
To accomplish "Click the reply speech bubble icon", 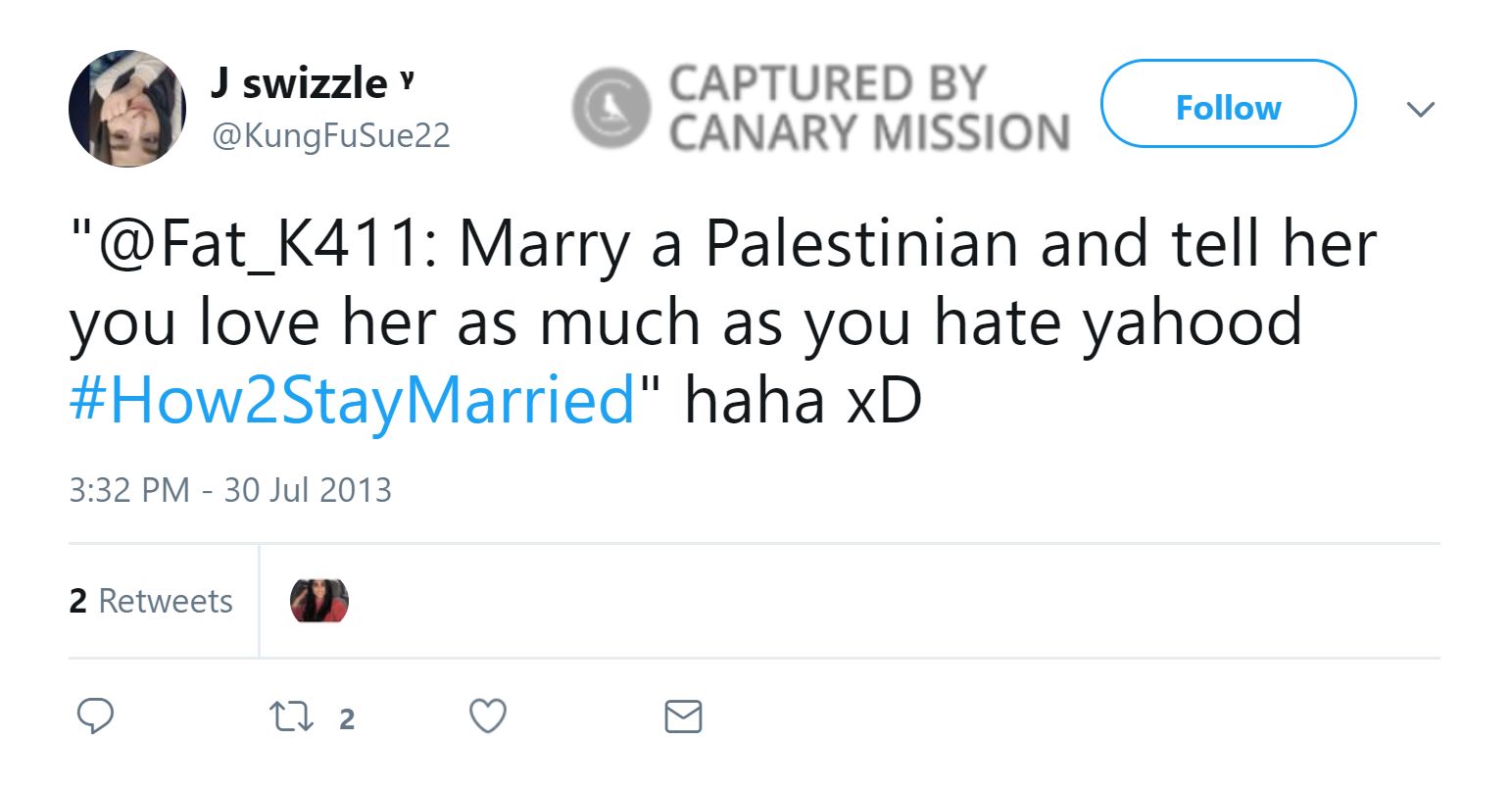I will pyautogui.click(x=95, y=717).
